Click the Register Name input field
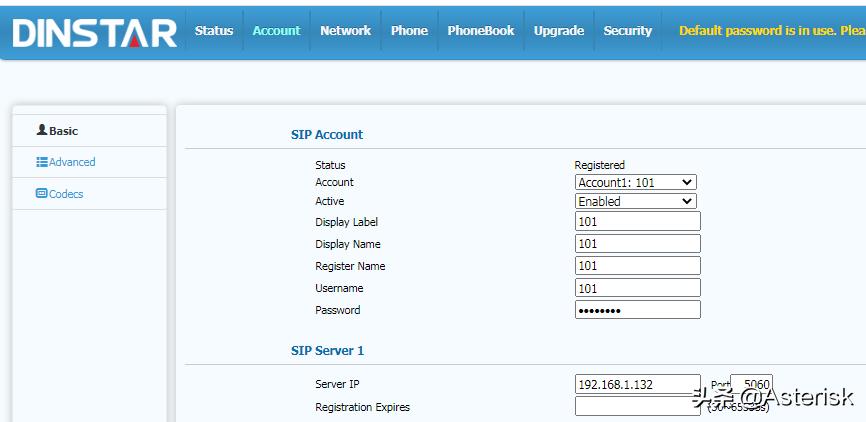Image resolution: width=866 pixels, height=422 pixels. click(637, 266)
